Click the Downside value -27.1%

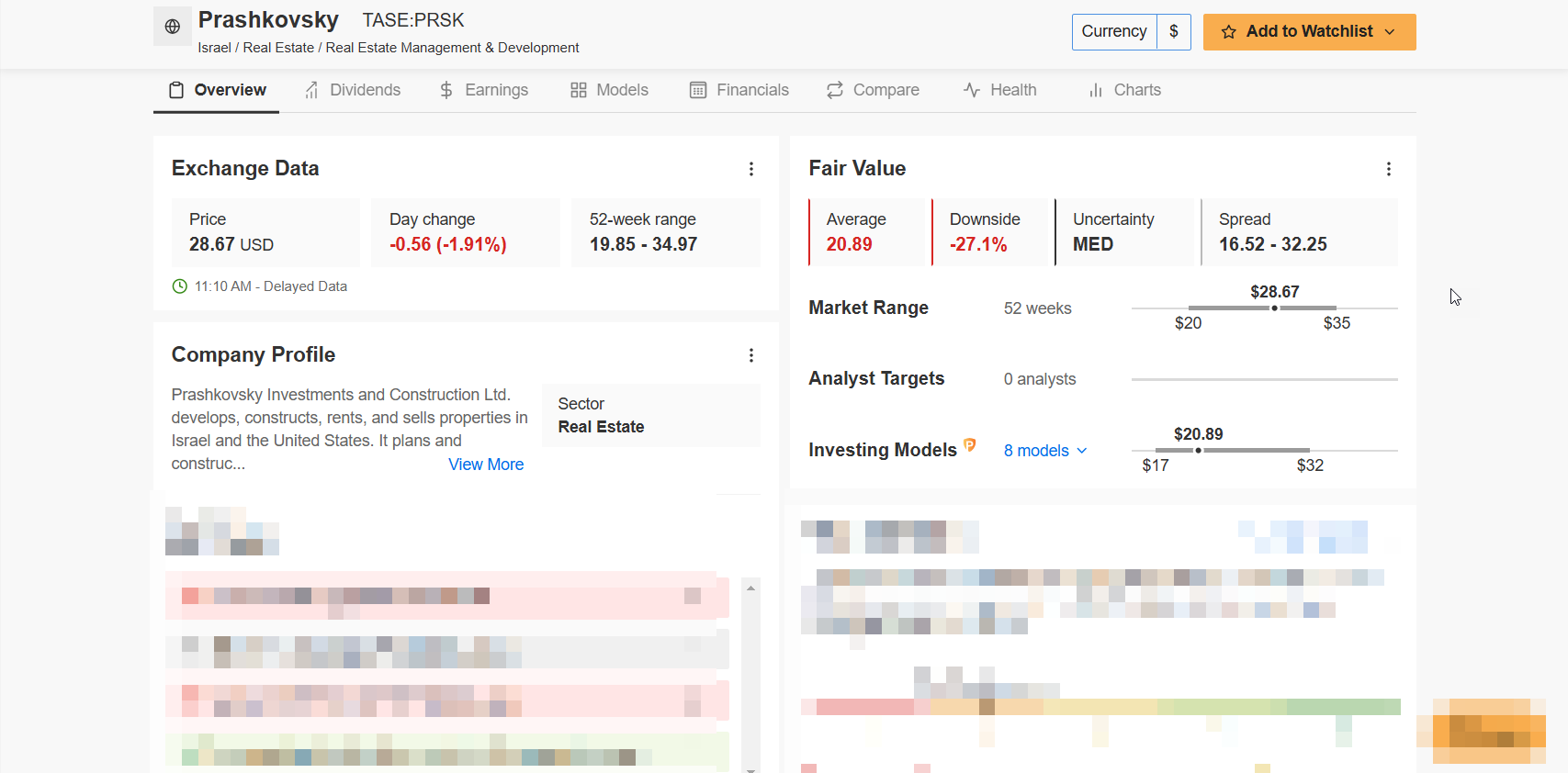pyautogui.click(x=978, y=245)
